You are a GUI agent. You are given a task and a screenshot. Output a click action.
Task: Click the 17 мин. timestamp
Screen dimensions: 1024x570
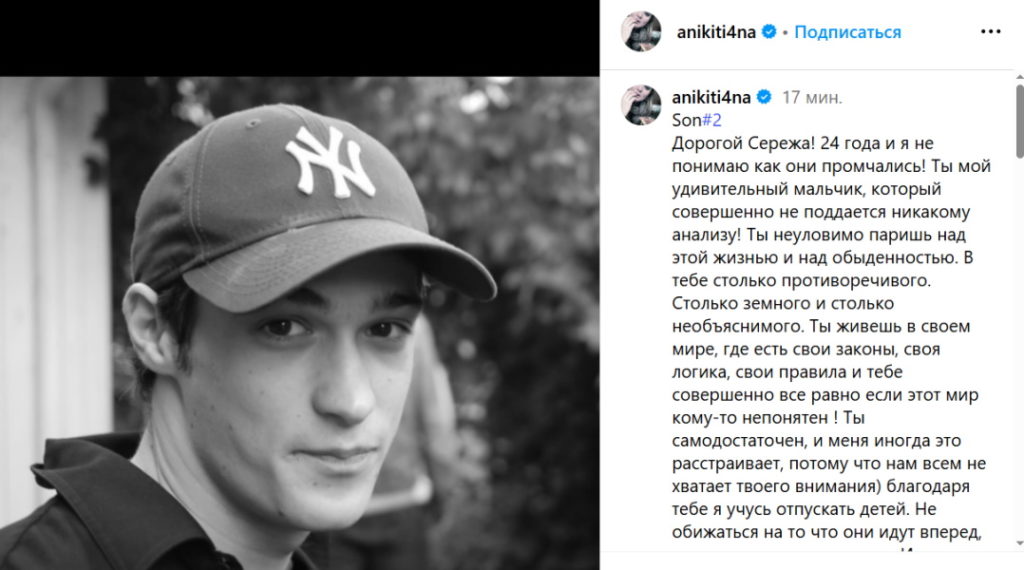[812, 97]
